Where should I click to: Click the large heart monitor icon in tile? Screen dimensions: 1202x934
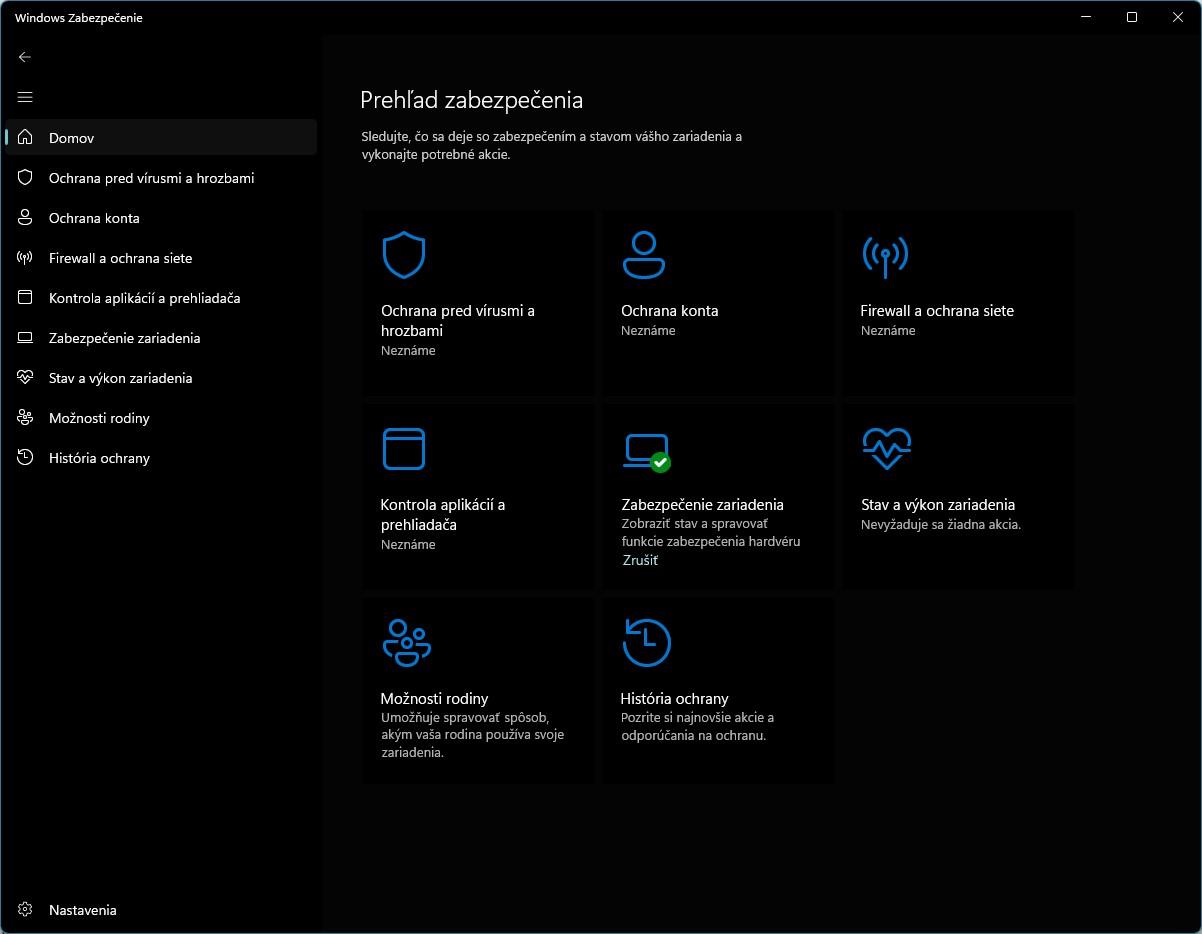click(886, 448)
